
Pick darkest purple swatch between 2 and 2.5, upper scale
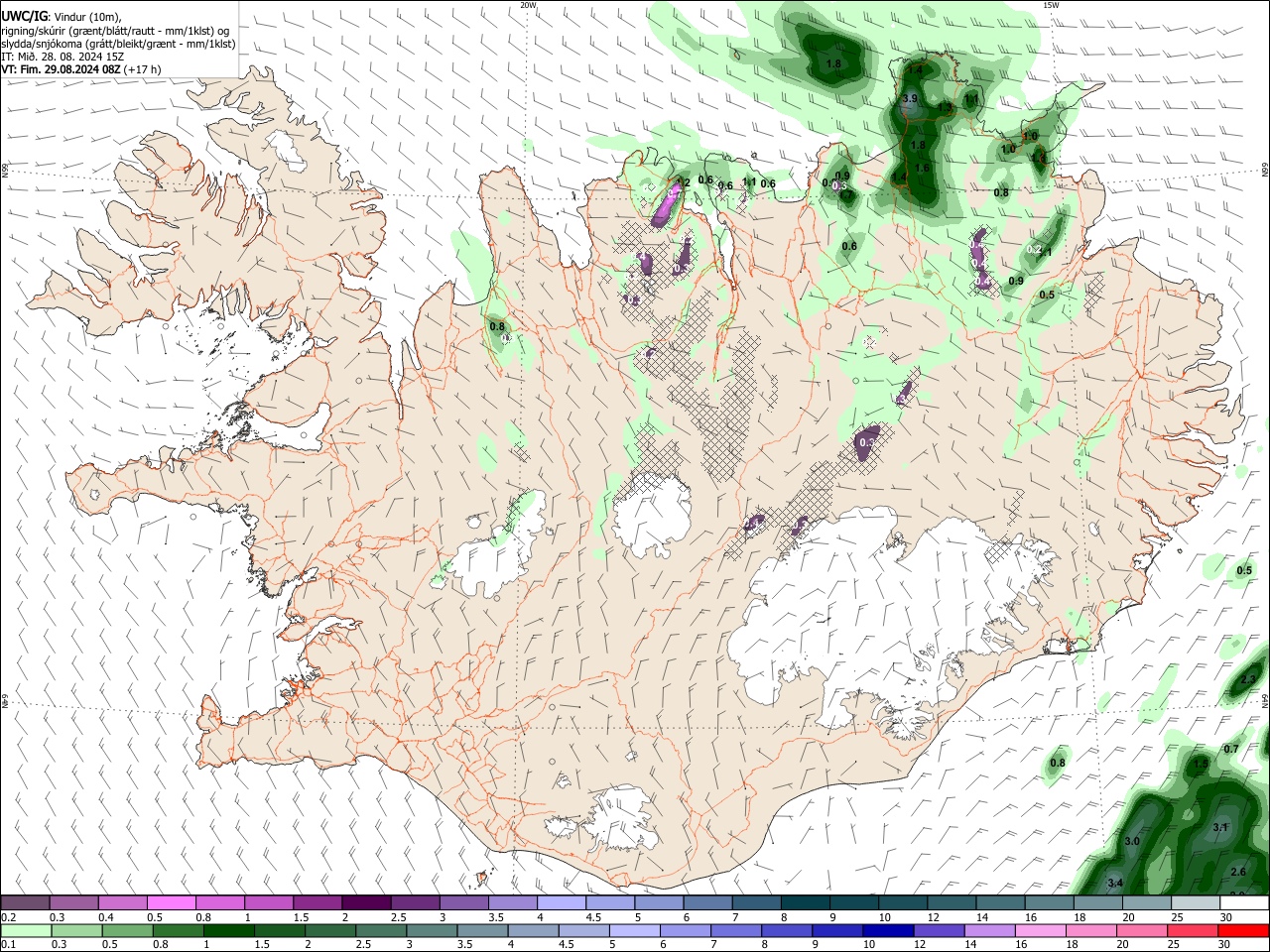[x=365, y=903]
